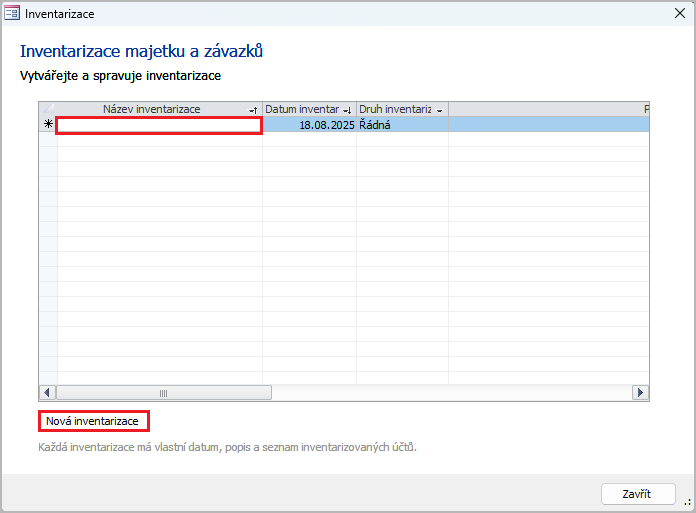Viewport: 696px width, 513px height.
Task: Click the horizontal scrollbar right arrow
Action: tap(640, 393)
